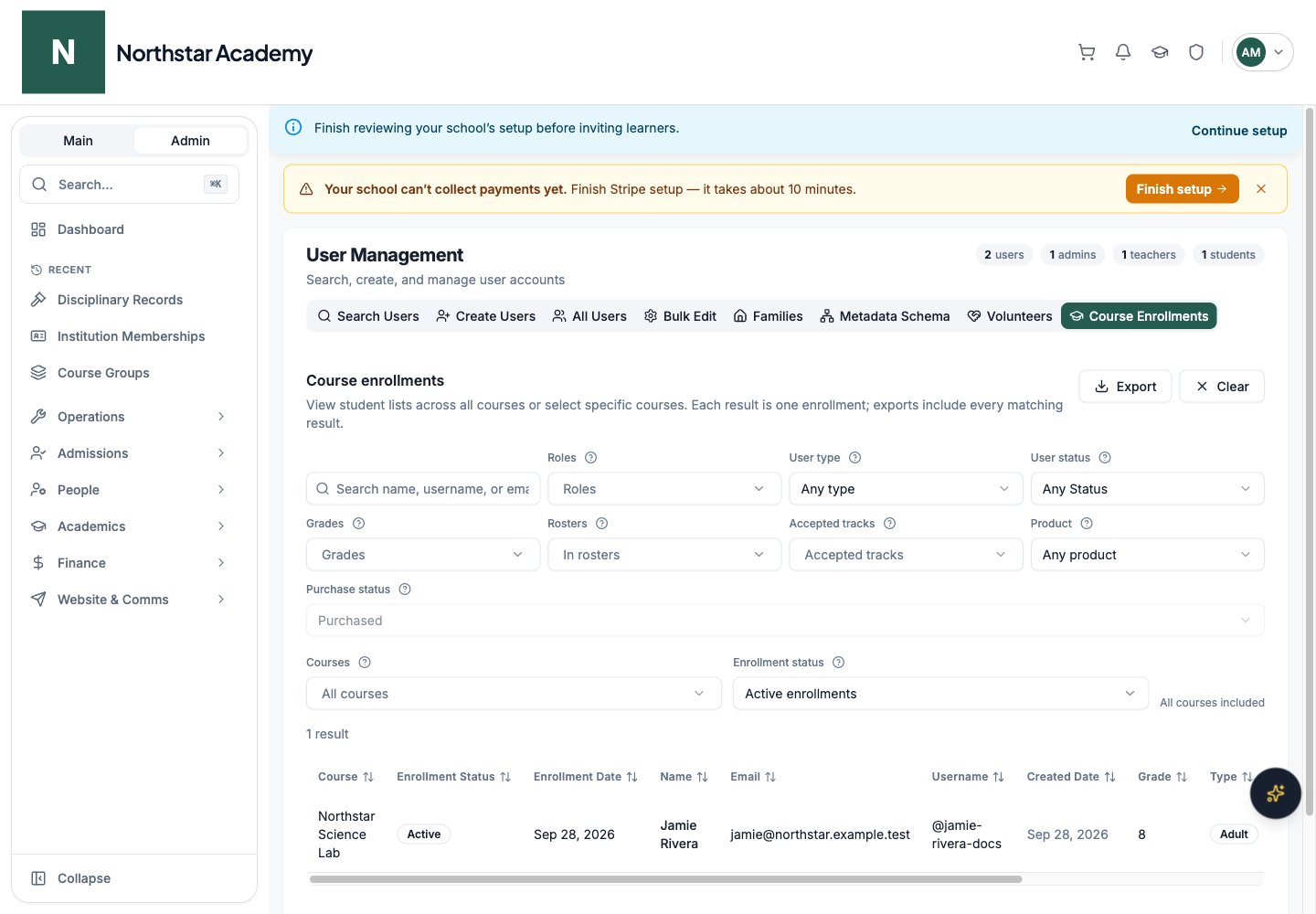Click Continue setup link
Screen dimensions: 1316x914
[x=1239, y=131]
